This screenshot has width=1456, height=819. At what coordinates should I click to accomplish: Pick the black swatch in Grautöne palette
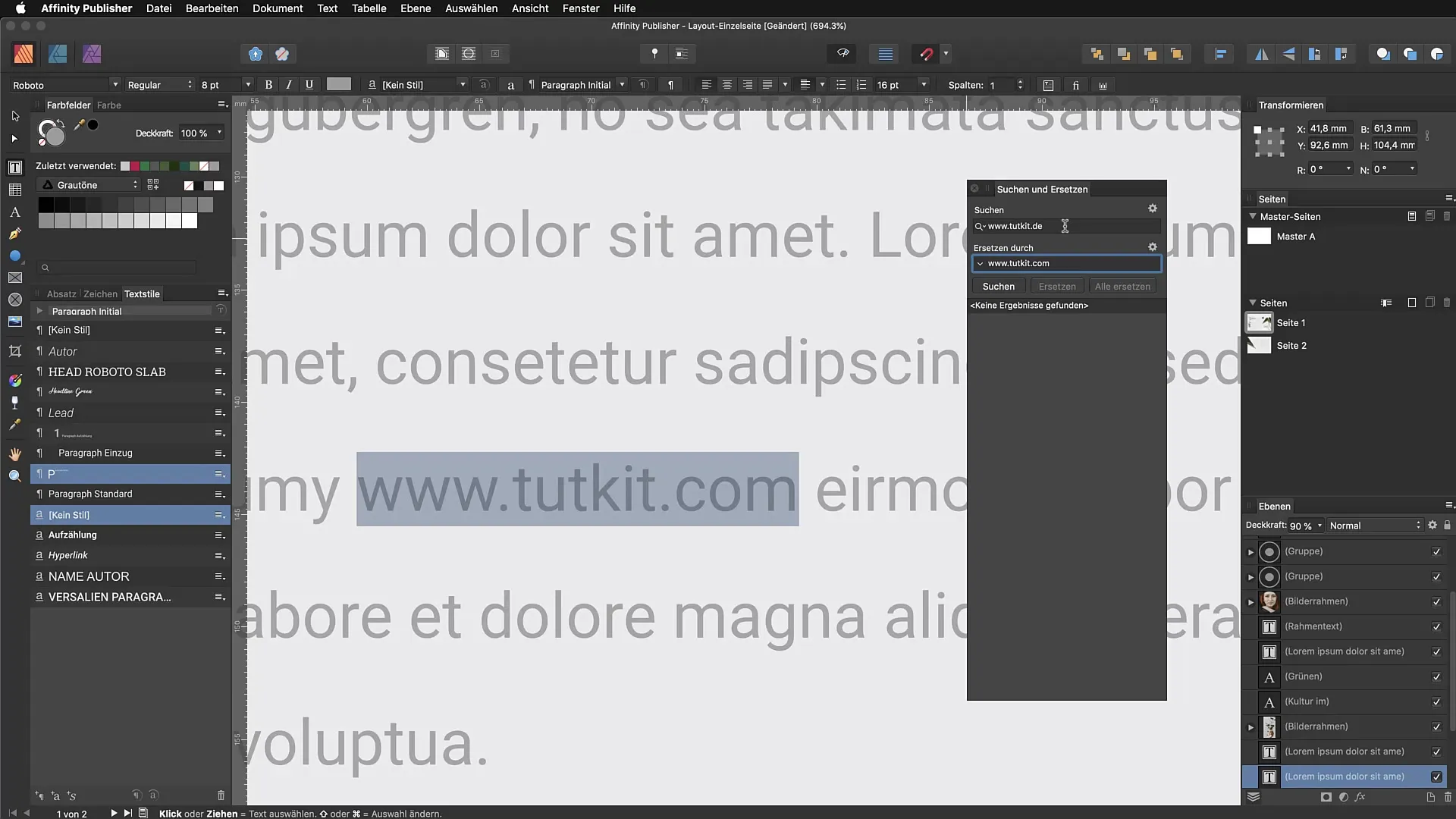tap(45, 205)
